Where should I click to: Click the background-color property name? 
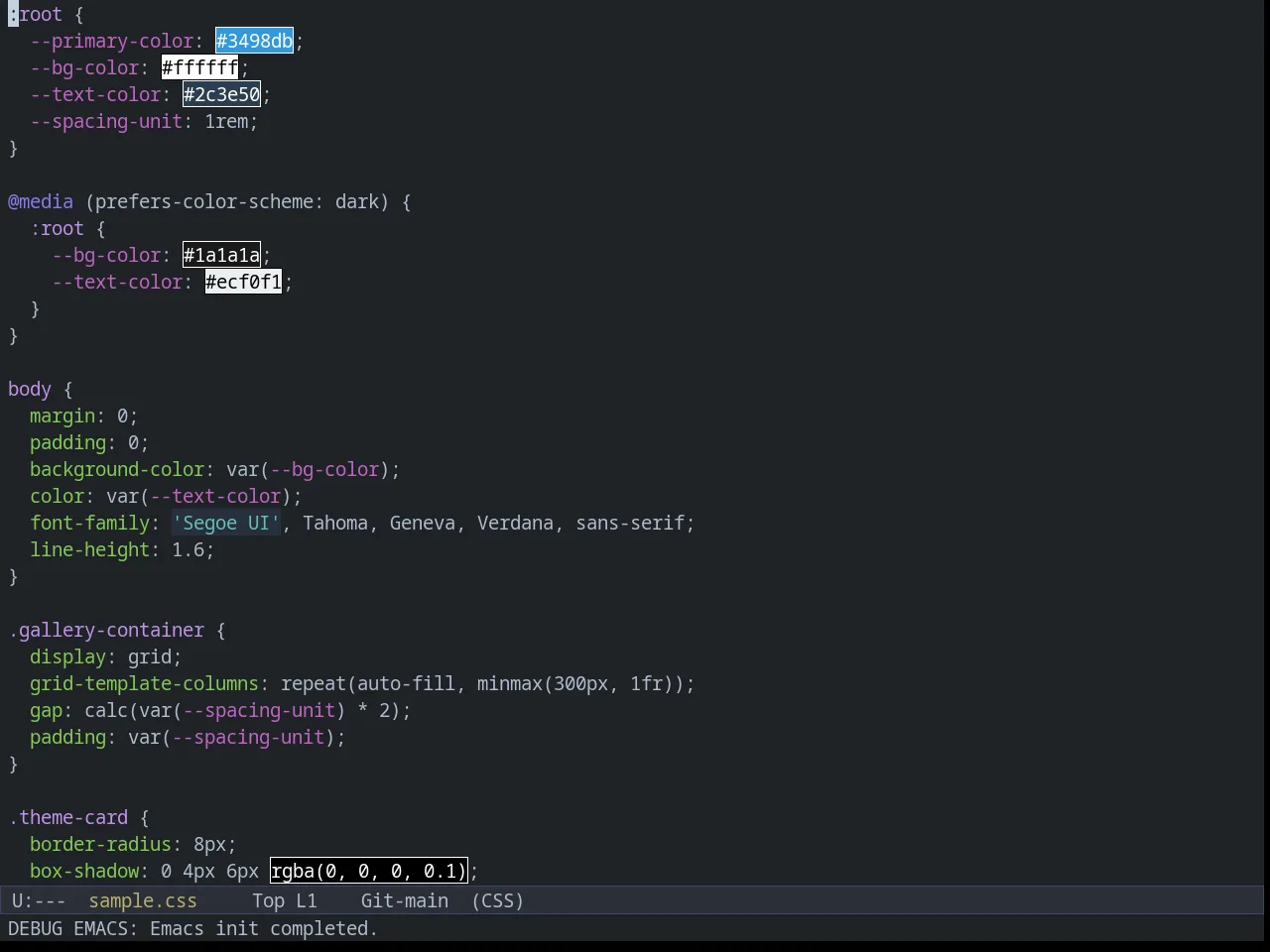116,469
